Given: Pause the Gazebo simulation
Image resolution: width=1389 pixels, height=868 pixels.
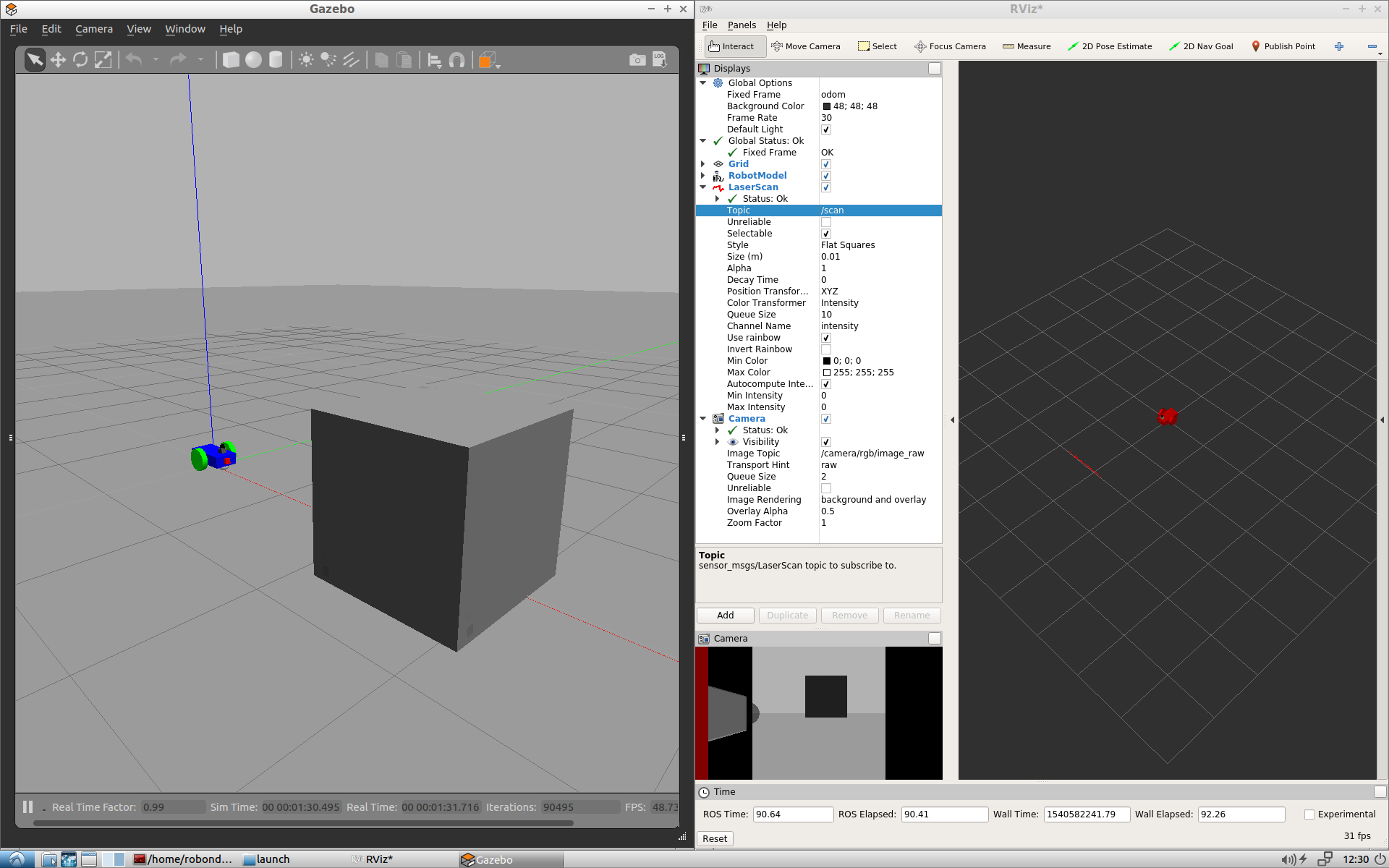Looking at the screenshot, I should pyautogui.click(x=27, y=807).
